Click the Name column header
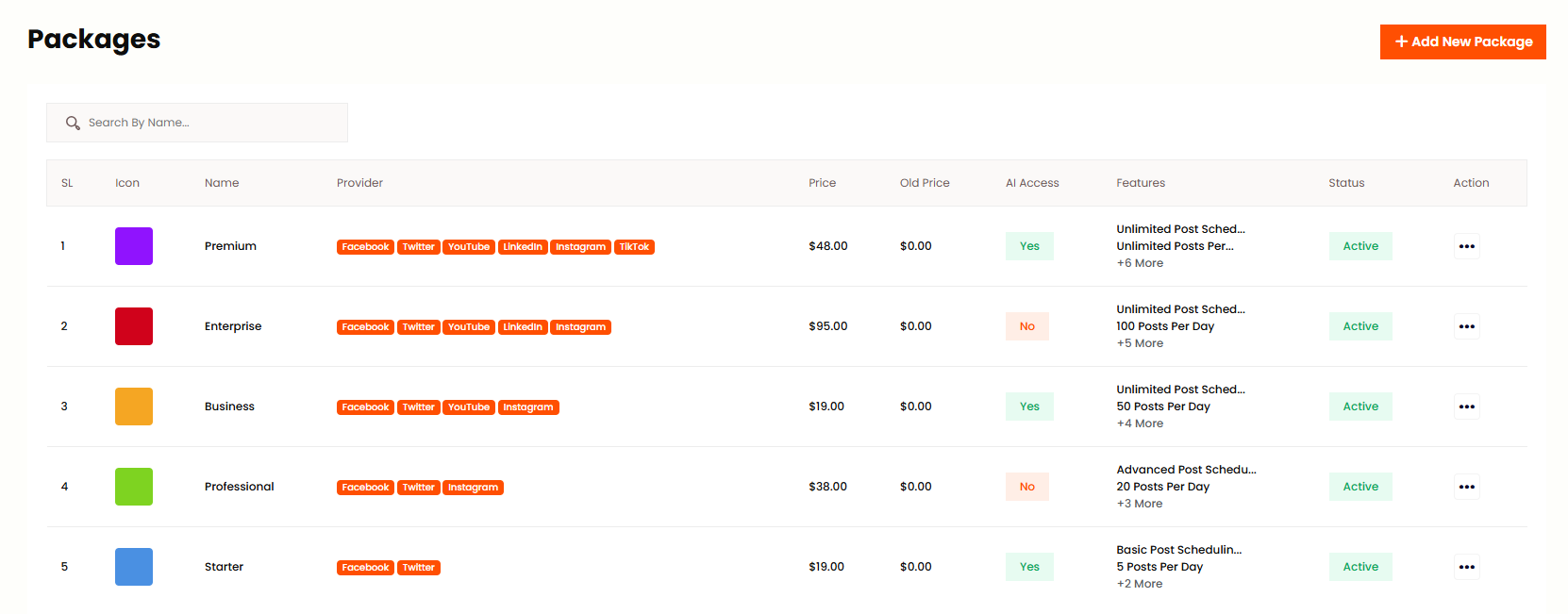Image resolution: width=1568 pixels, height=614 pixels. (x=222, y=183)
